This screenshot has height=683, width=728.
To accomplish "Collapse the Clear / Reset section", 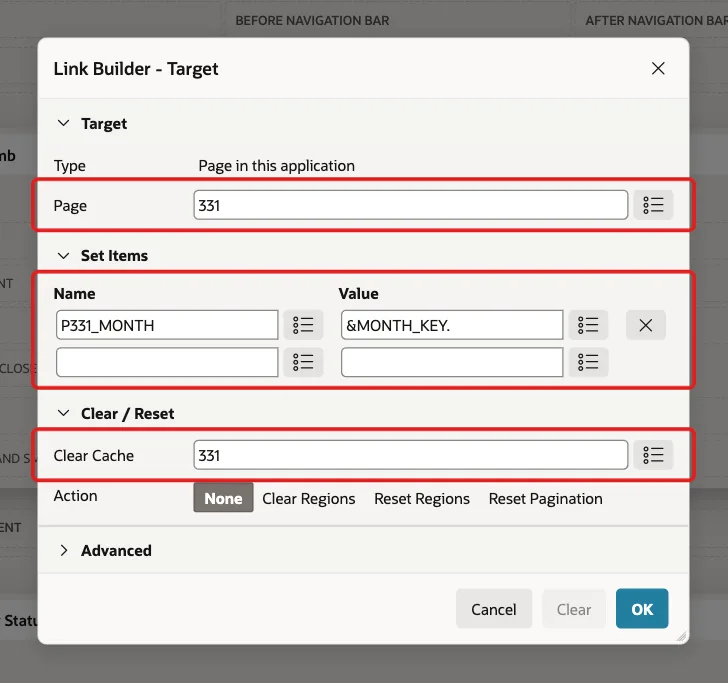I will click(x=63, y=413).
